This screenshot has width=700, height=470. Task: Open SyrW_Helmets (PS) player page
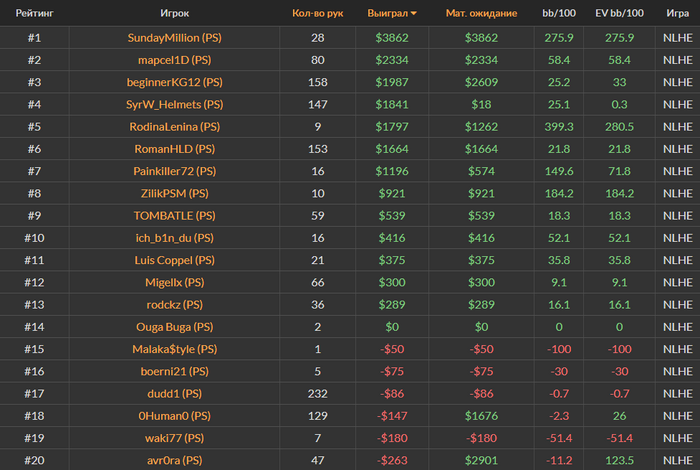click(175, 104)
